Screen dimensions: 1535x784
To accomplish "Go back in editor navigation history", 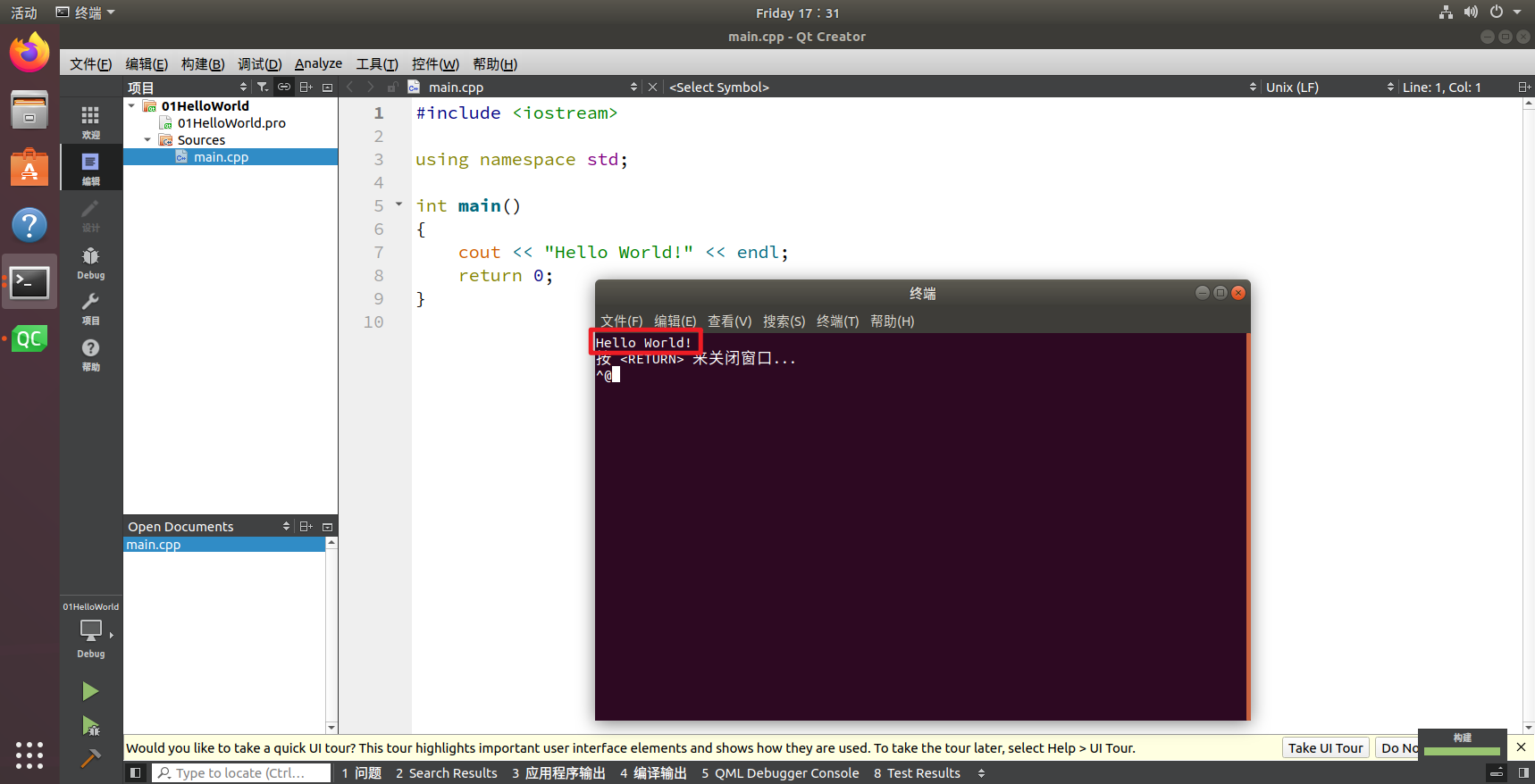I will click(x=349, y=87).
